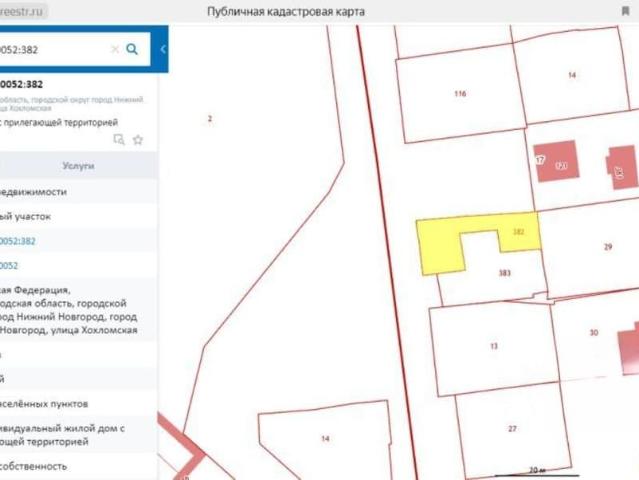Select parcel 29 on the map
This screenshot has height=480, width=639.
click(x=608, y=247)
